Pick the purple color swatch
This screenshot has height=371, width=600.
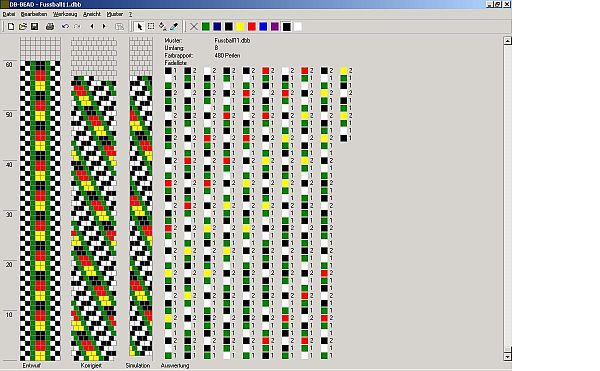tap(275, 26)
